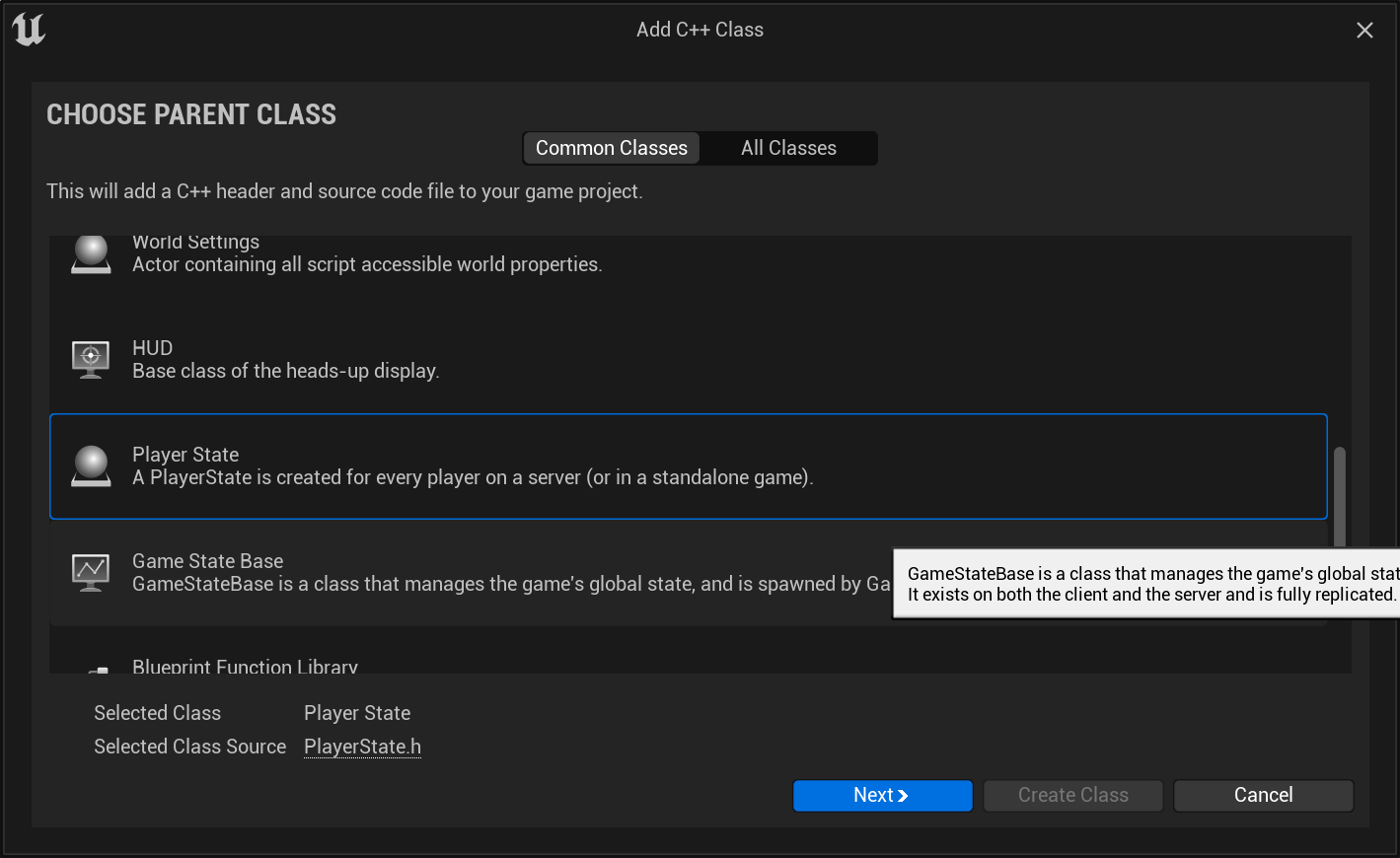Click the Next button

882,795
